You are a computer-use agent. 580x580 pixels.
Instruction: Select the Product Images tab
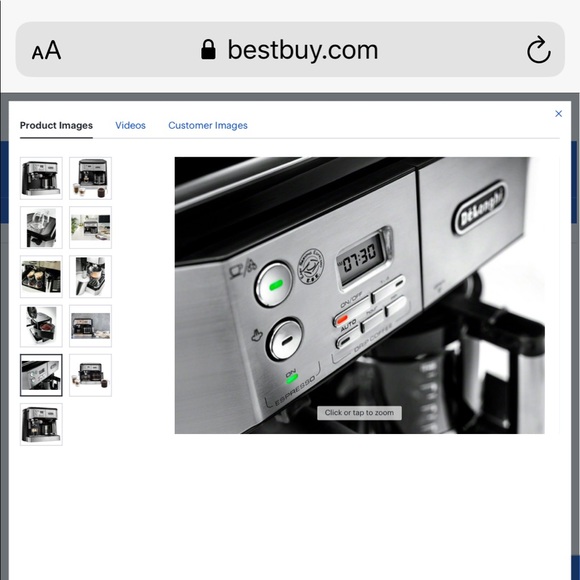click(56, 125)
